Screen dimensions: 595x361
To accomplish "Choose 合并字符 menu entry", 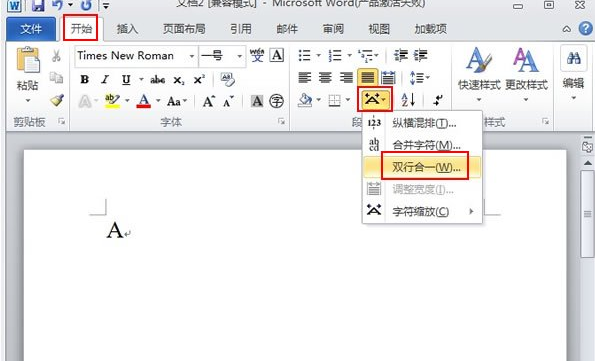I will [x=422, y=145].
